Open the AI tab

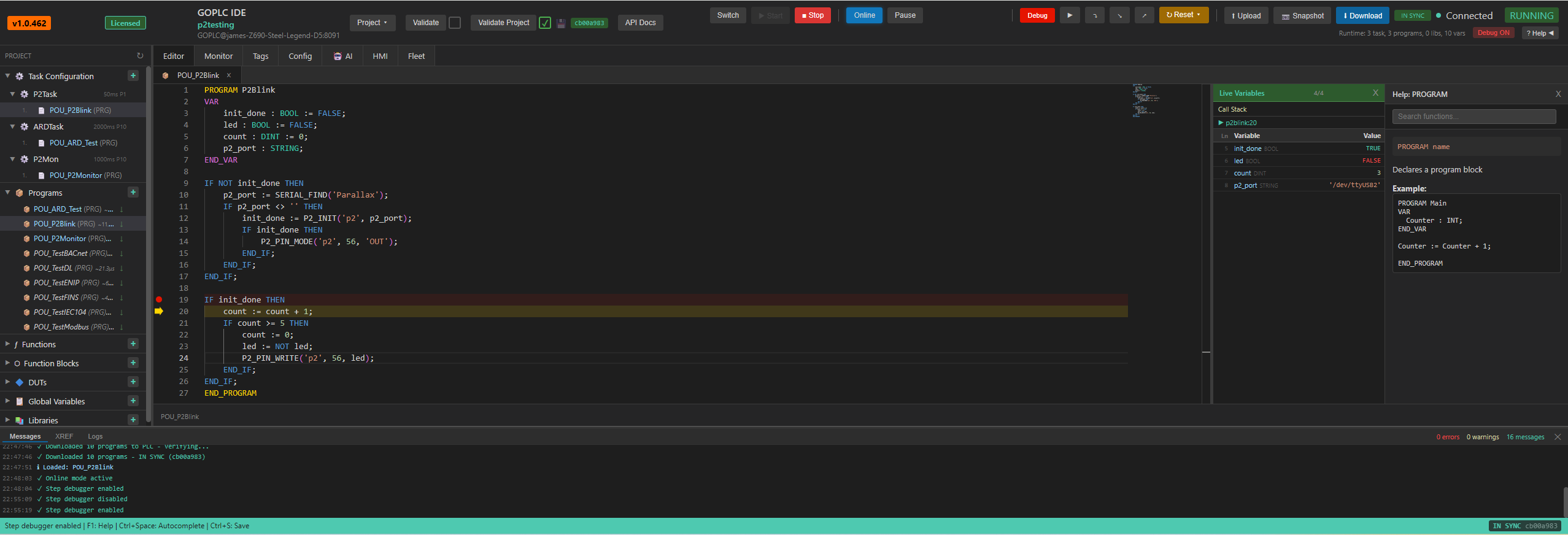click(343, 56)
